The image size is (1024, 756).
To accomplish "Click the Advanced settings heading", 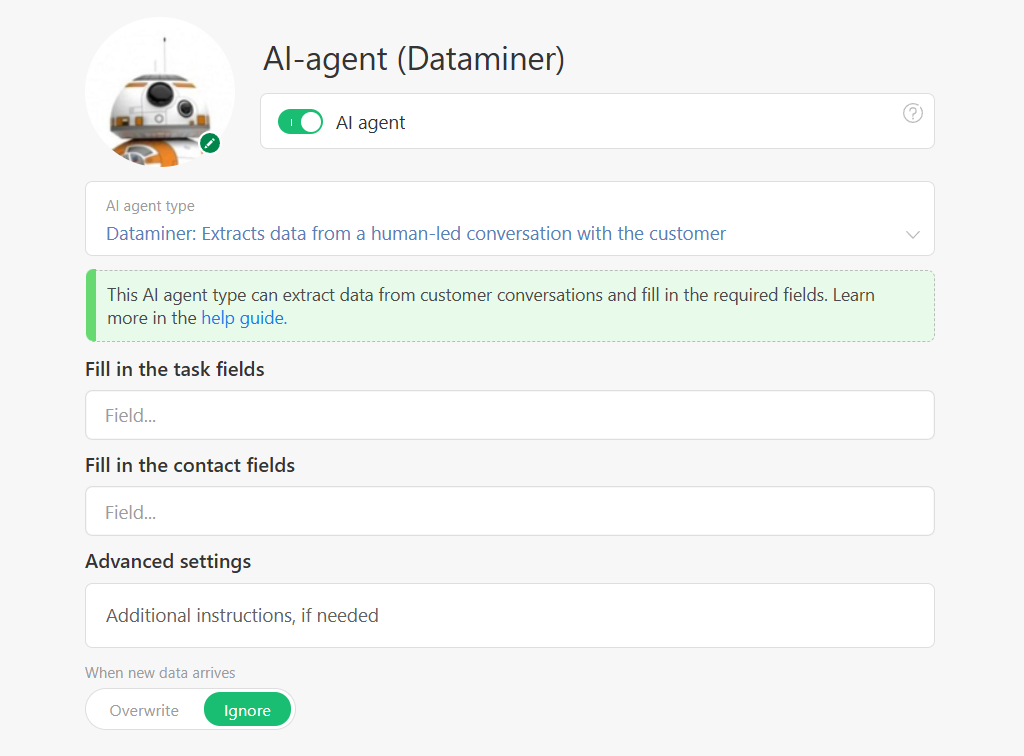I will tap(168, 561).
